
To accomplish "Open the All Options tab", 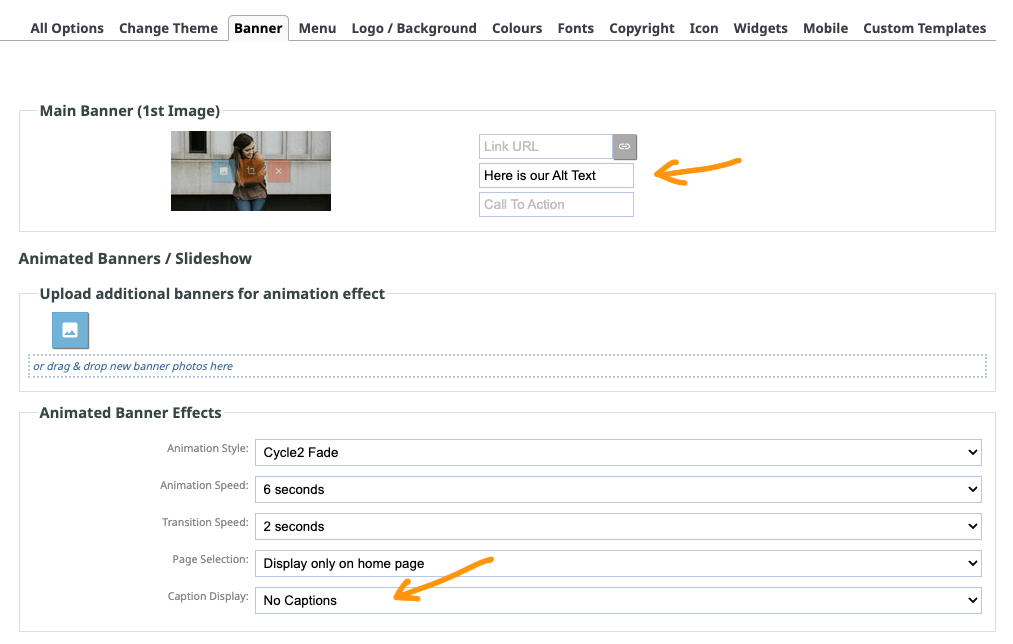I will tap(67, 28).
